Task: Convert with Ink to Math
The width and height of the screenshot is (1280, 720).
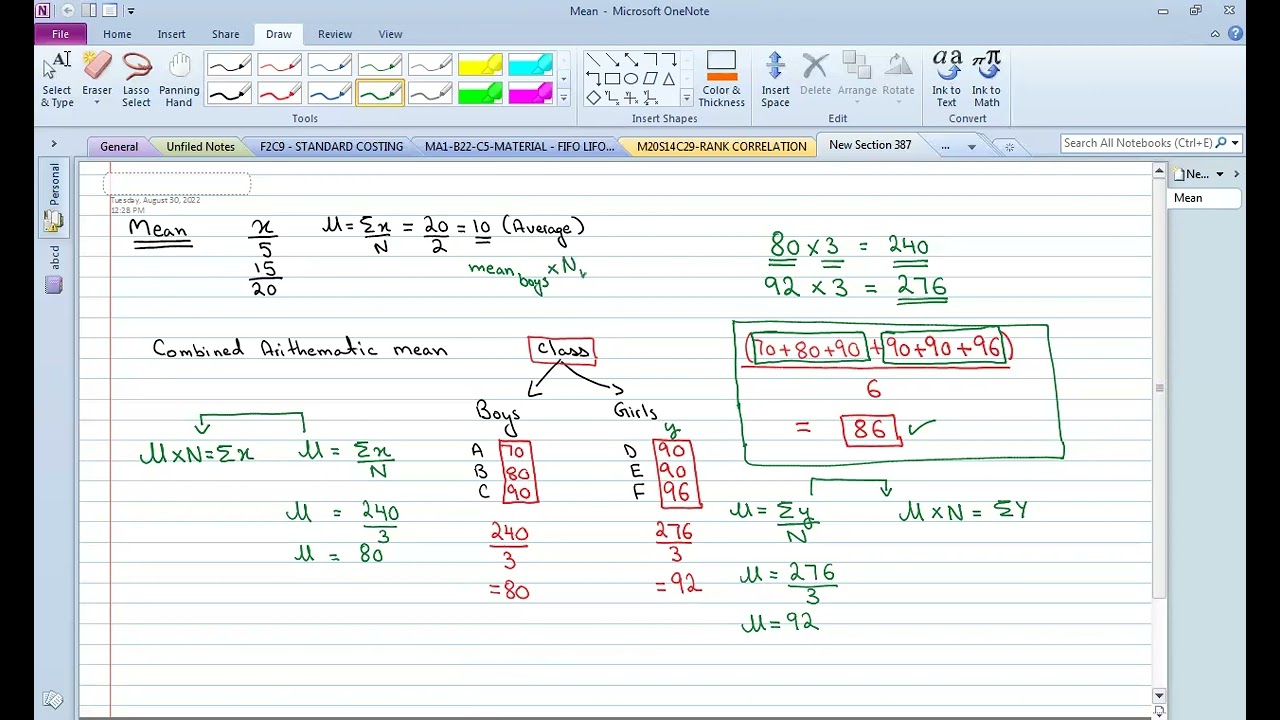Action: coord(986,79)
